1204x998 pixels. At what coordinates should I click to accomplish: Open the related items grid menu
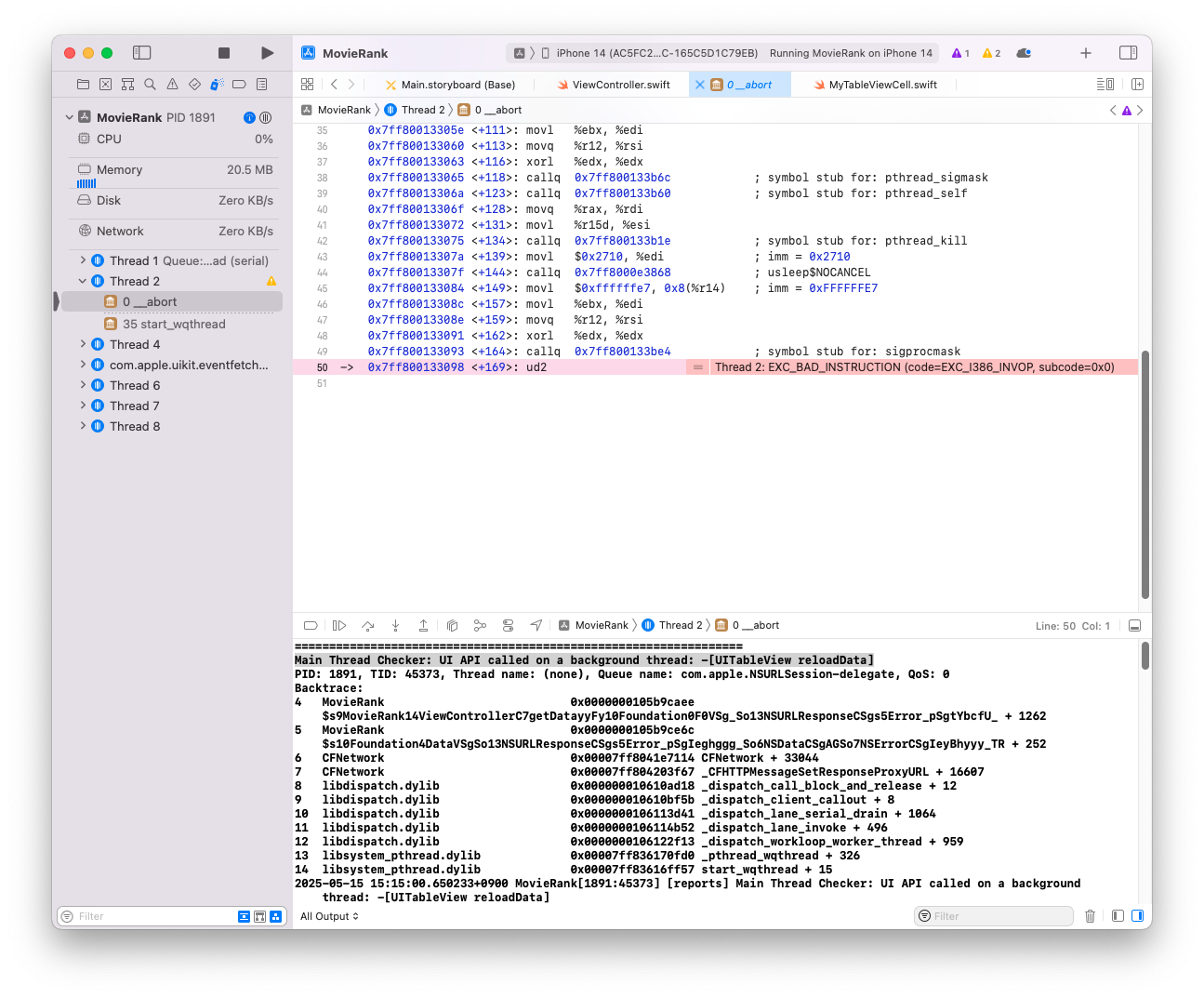click(x=308, y=85)
